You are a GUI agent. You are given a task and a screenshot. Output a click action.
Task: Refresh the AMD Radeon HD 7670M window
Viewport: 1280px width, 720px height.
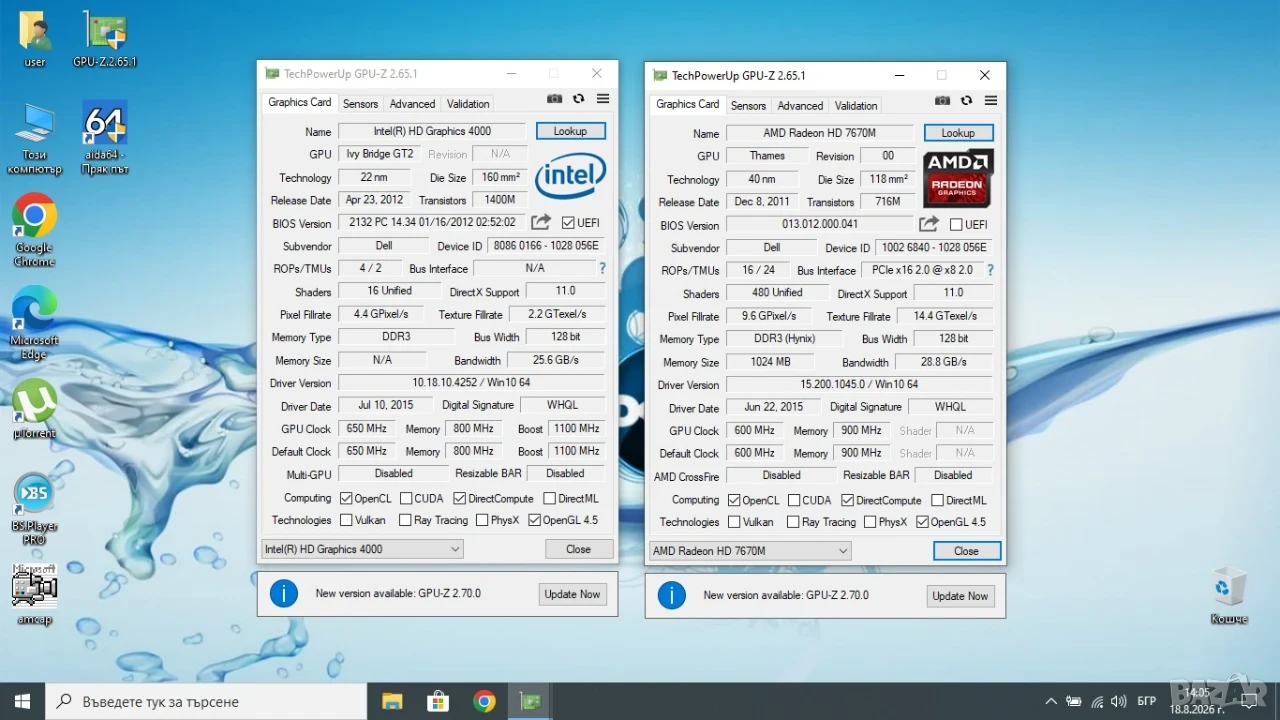point(966,101)
